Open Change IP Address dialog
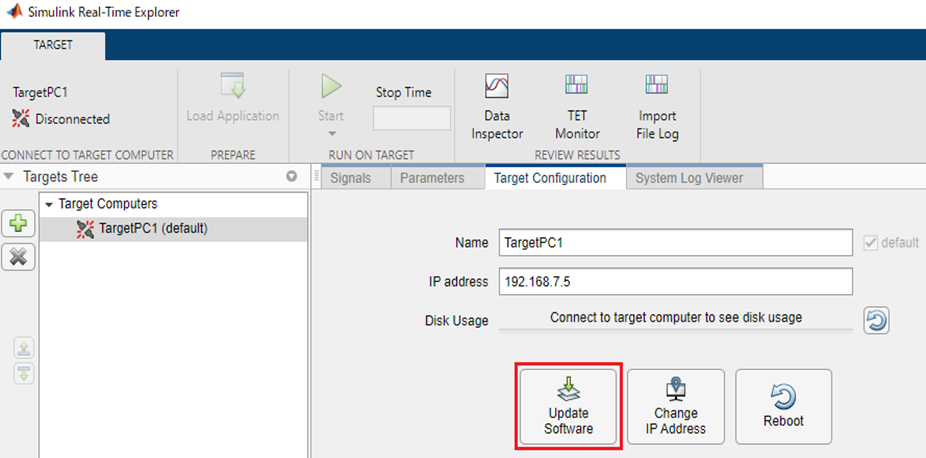926x458 pixels. click(x=675, y=406)
